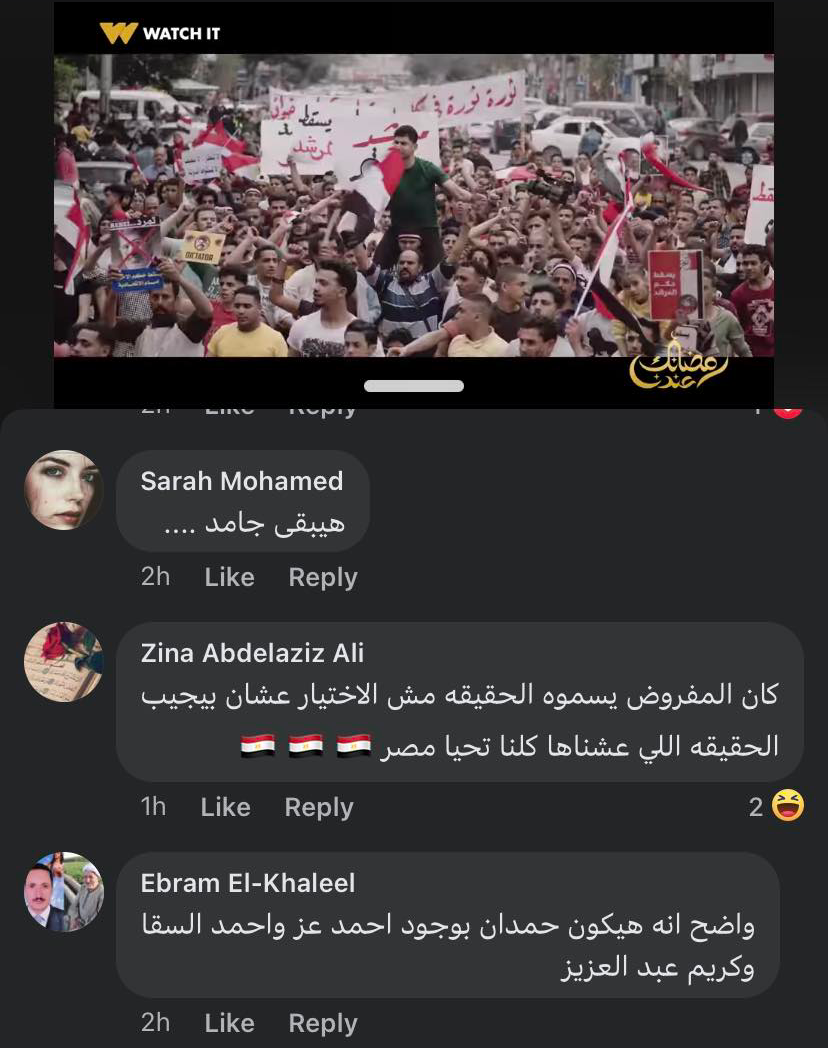Tap the red reaction icon under the video

click(788, 412)
